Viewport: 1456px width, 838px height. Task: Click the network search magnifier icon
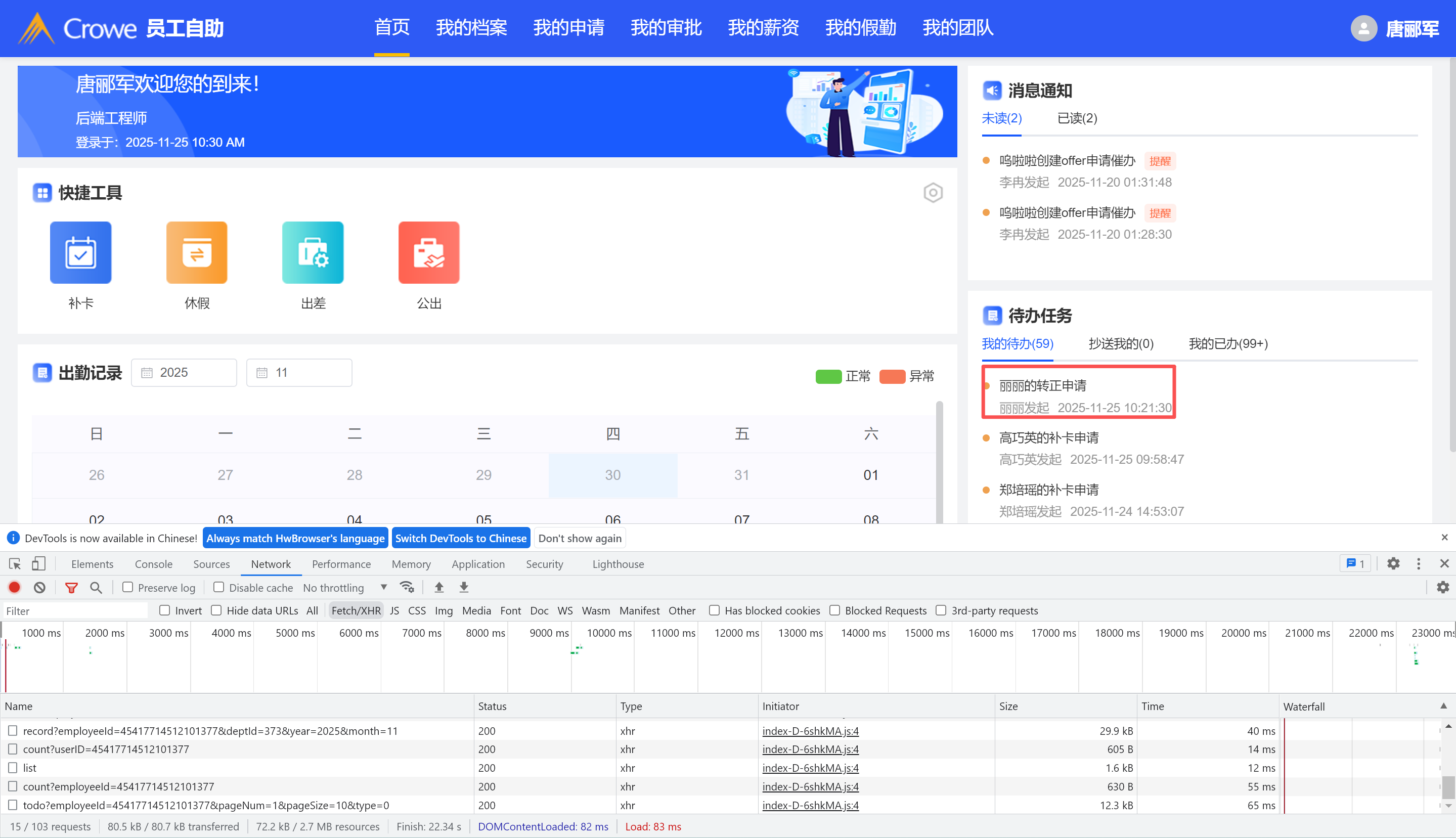pos(96,587)
